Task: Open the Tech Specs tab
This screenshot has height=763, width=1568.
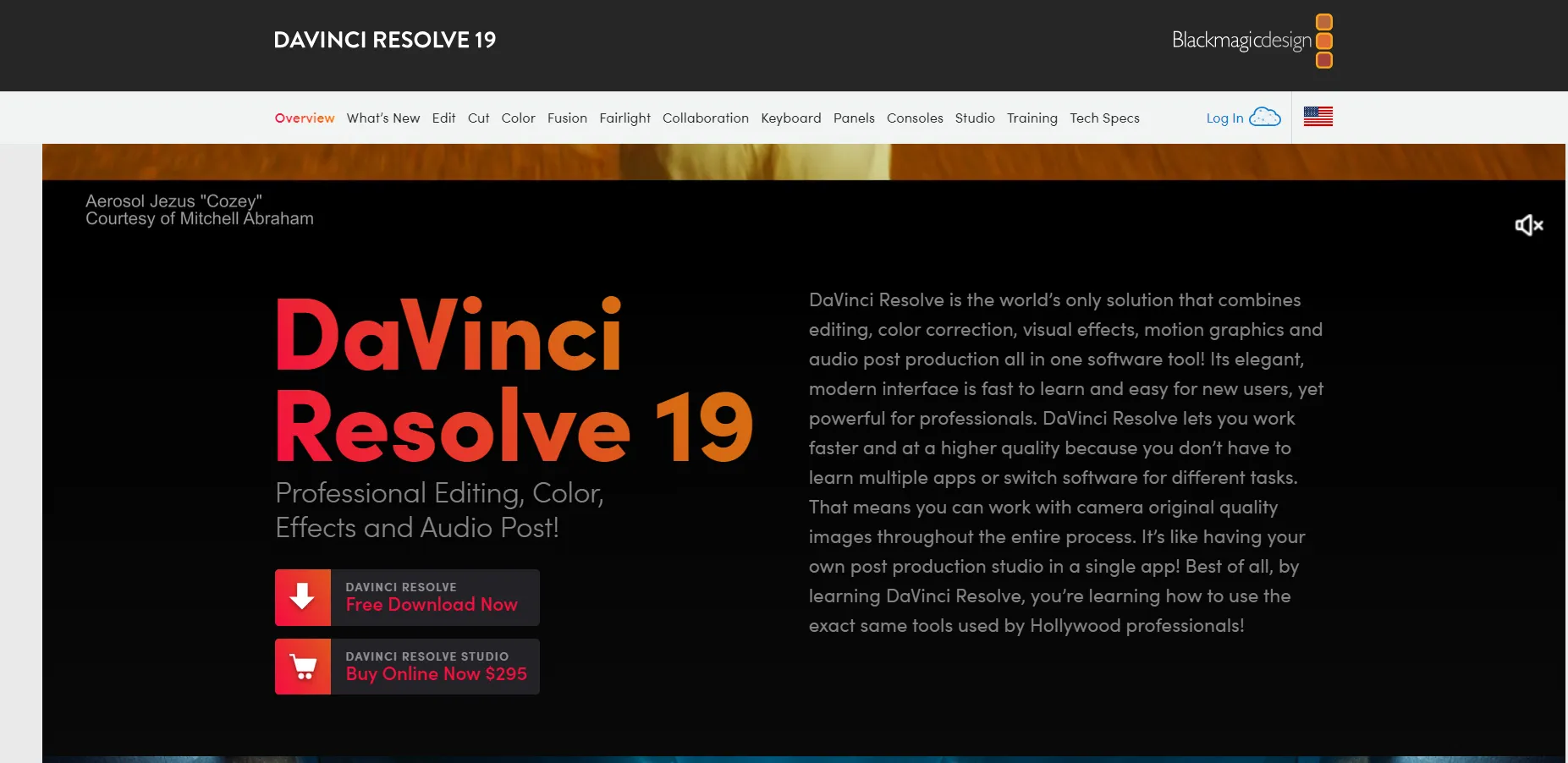Action: tap(1104, 118)
